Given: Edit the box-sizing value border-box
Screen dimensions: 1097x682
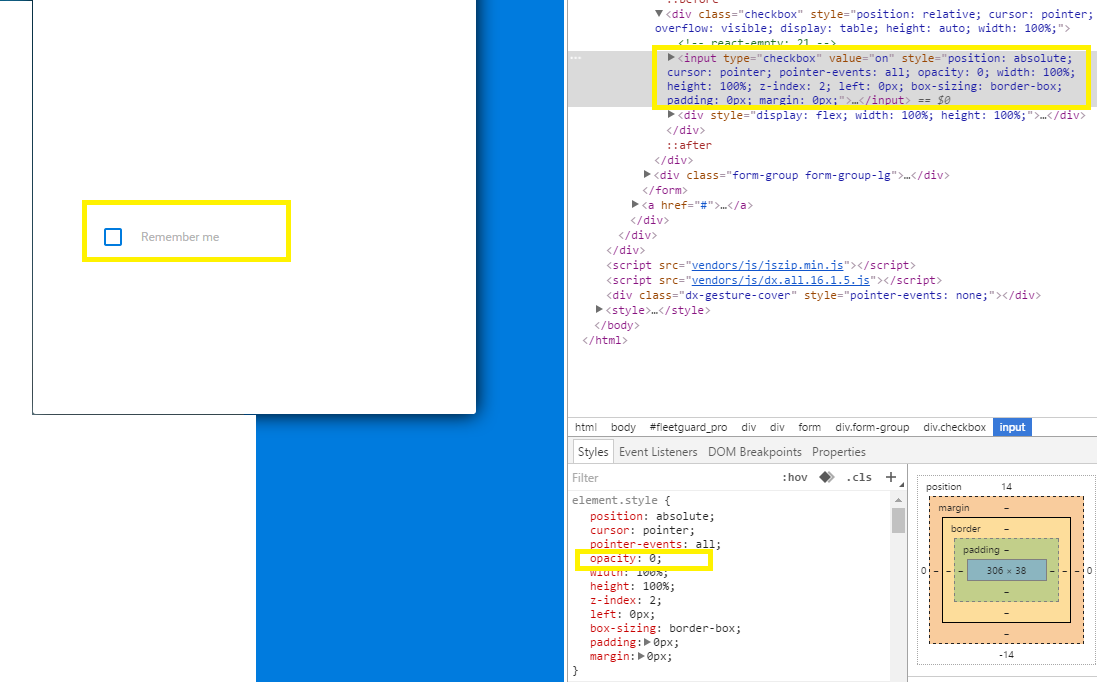Looking at the screenshot, I should pyautogui.click(x=701, y=628).
